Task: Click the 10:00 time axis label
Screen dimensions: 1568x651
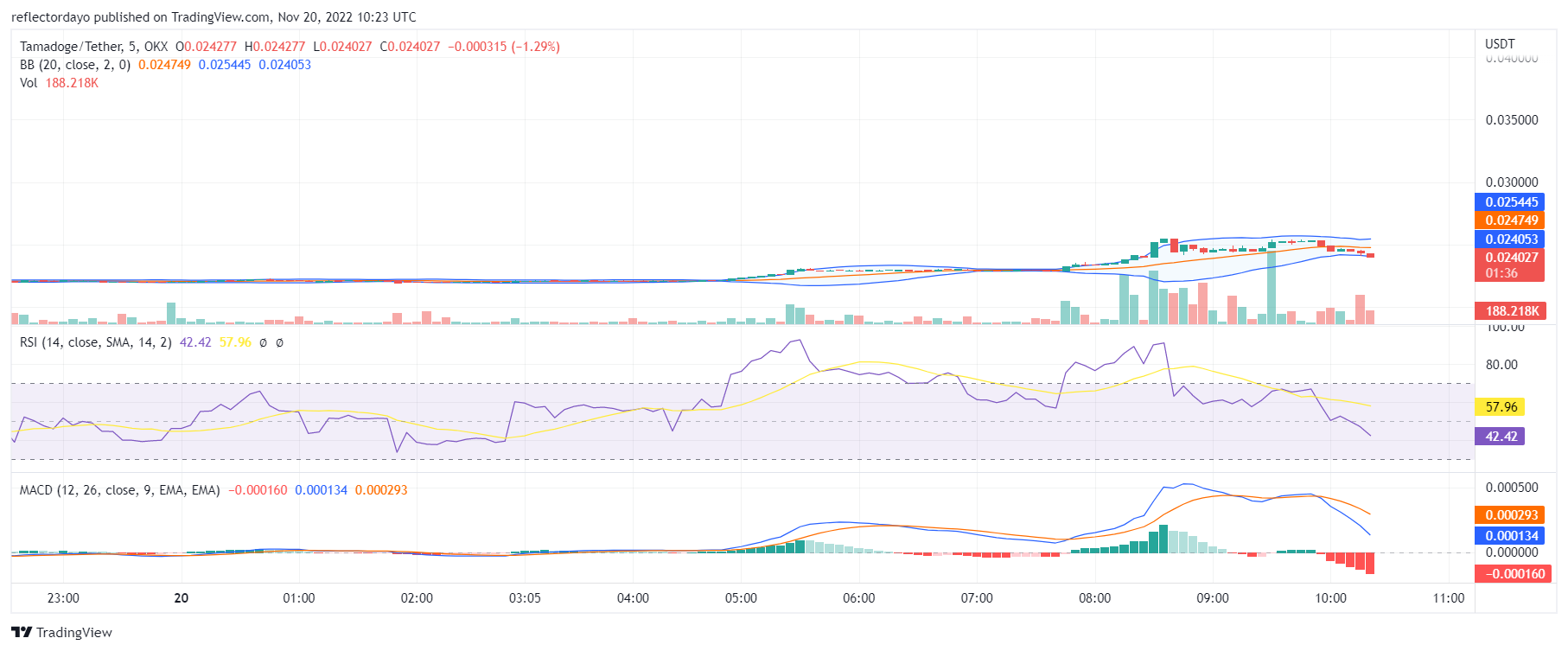Action: click(x=1330, y=598)
